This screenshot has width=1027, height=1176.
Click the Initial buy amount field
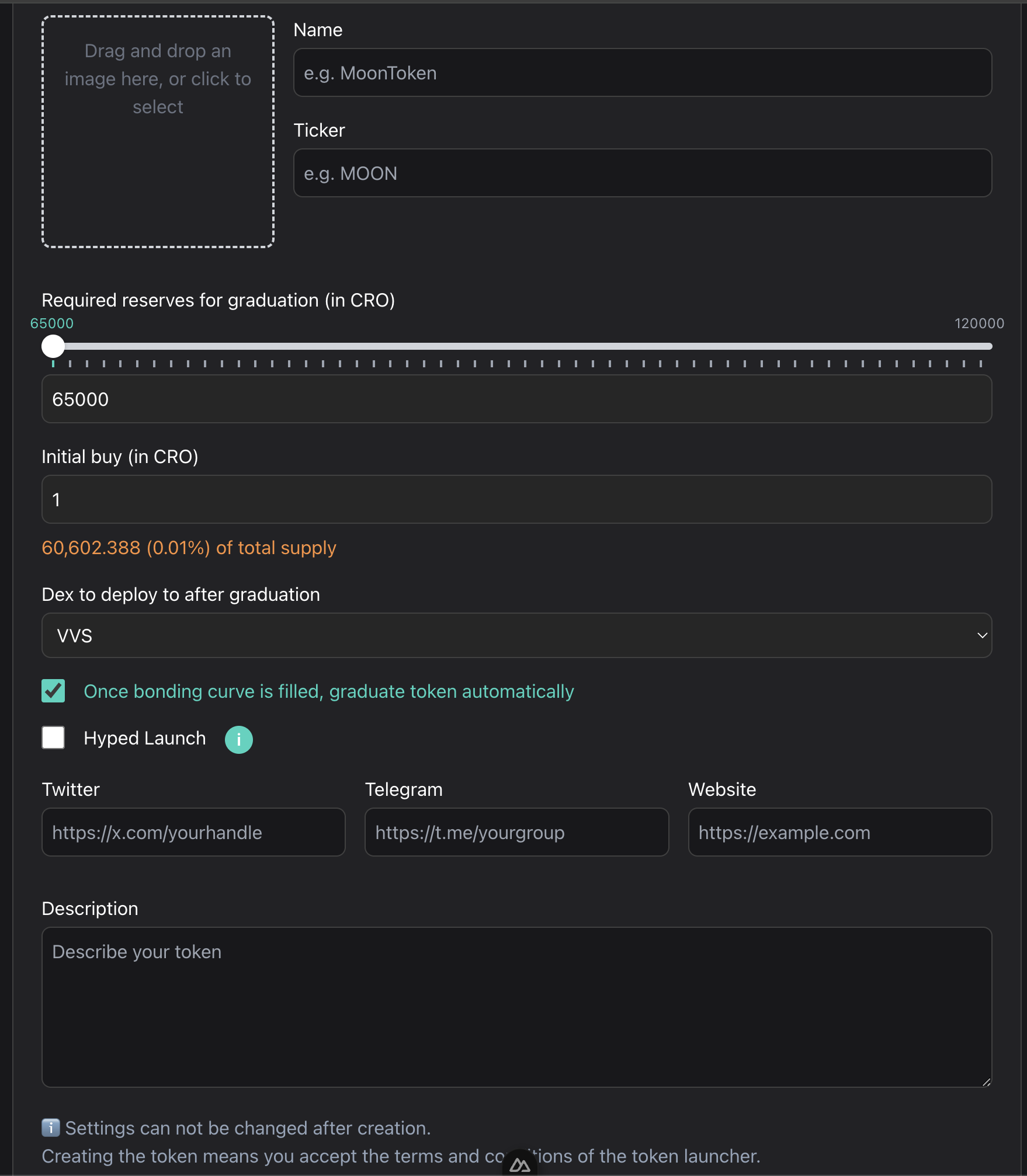tap(516, 500)
